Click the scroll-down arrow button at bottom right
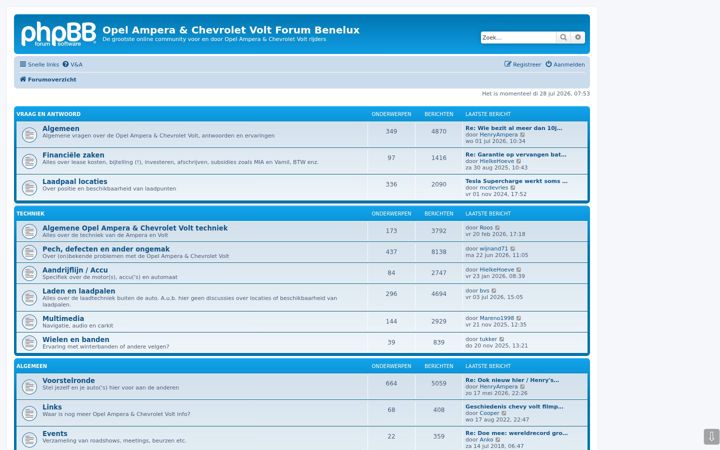Viewport: 720px width, 450px height. pos(711,436)
